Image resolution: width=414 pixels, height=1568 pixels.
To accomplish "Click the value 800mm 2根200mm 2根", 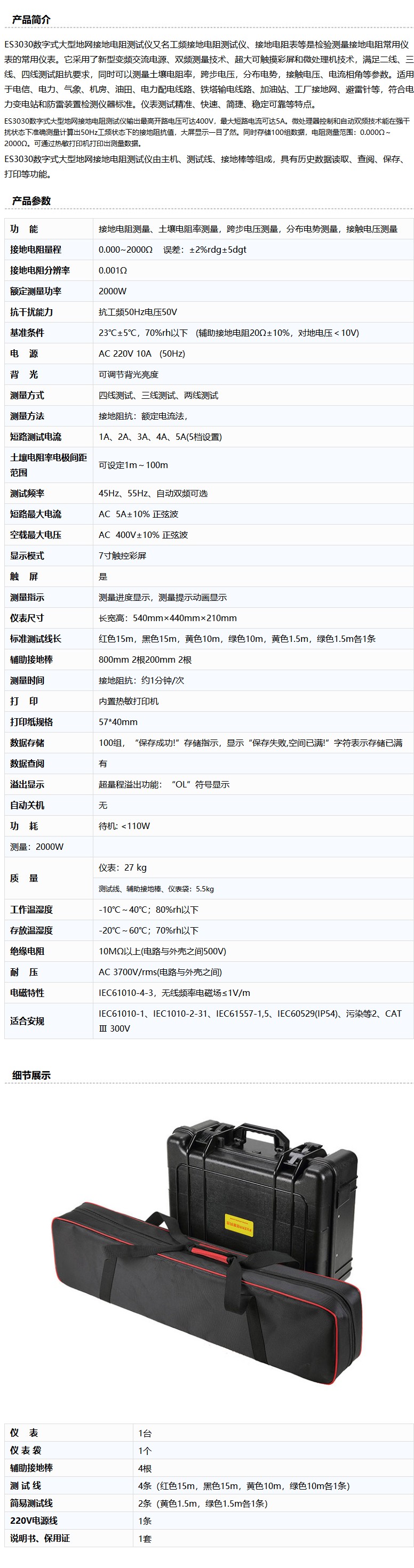I will click(x=145, y=659).
